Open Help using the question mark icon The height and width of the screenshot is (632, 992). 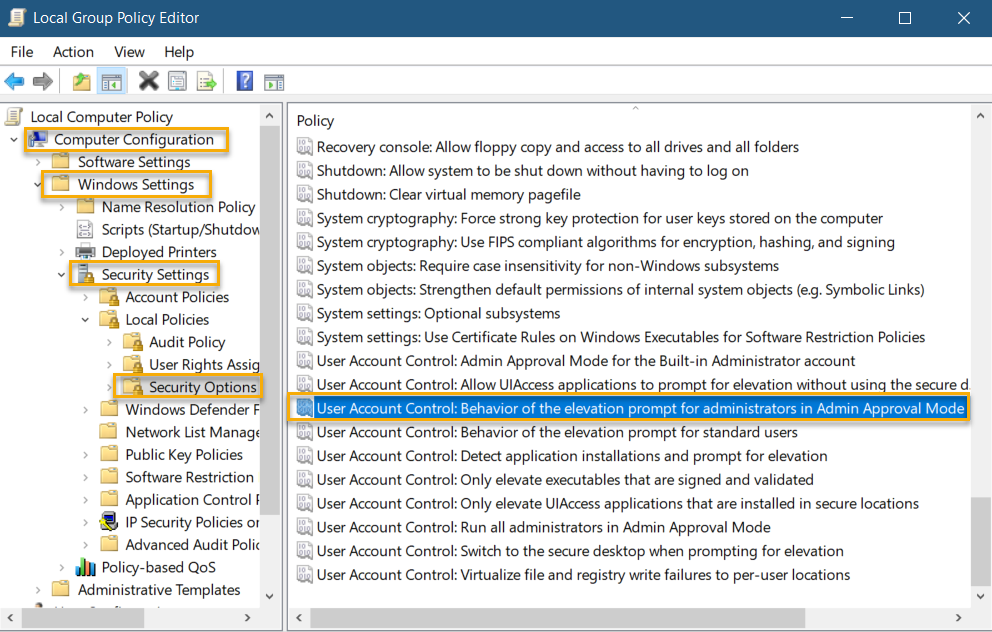[243, 81]
